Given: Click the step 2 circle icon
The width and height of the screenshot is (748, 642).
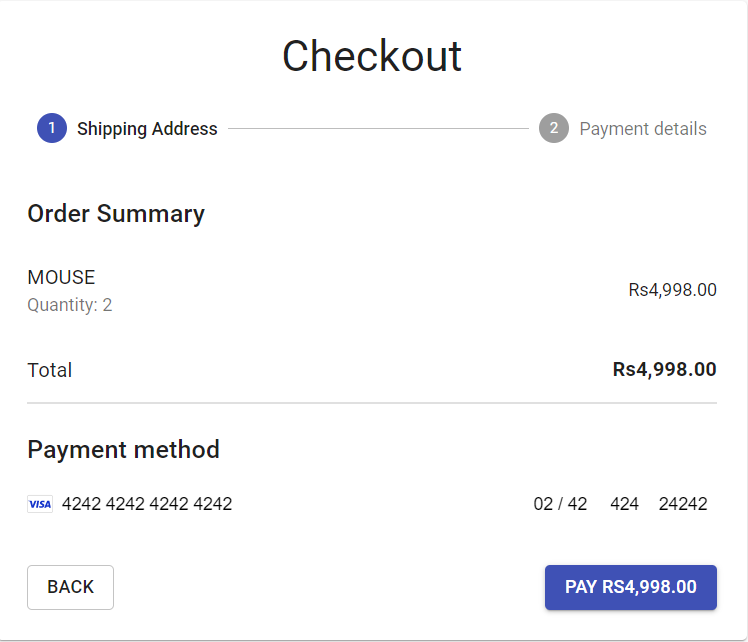Looking at the screenshot, I should point(554,128).
